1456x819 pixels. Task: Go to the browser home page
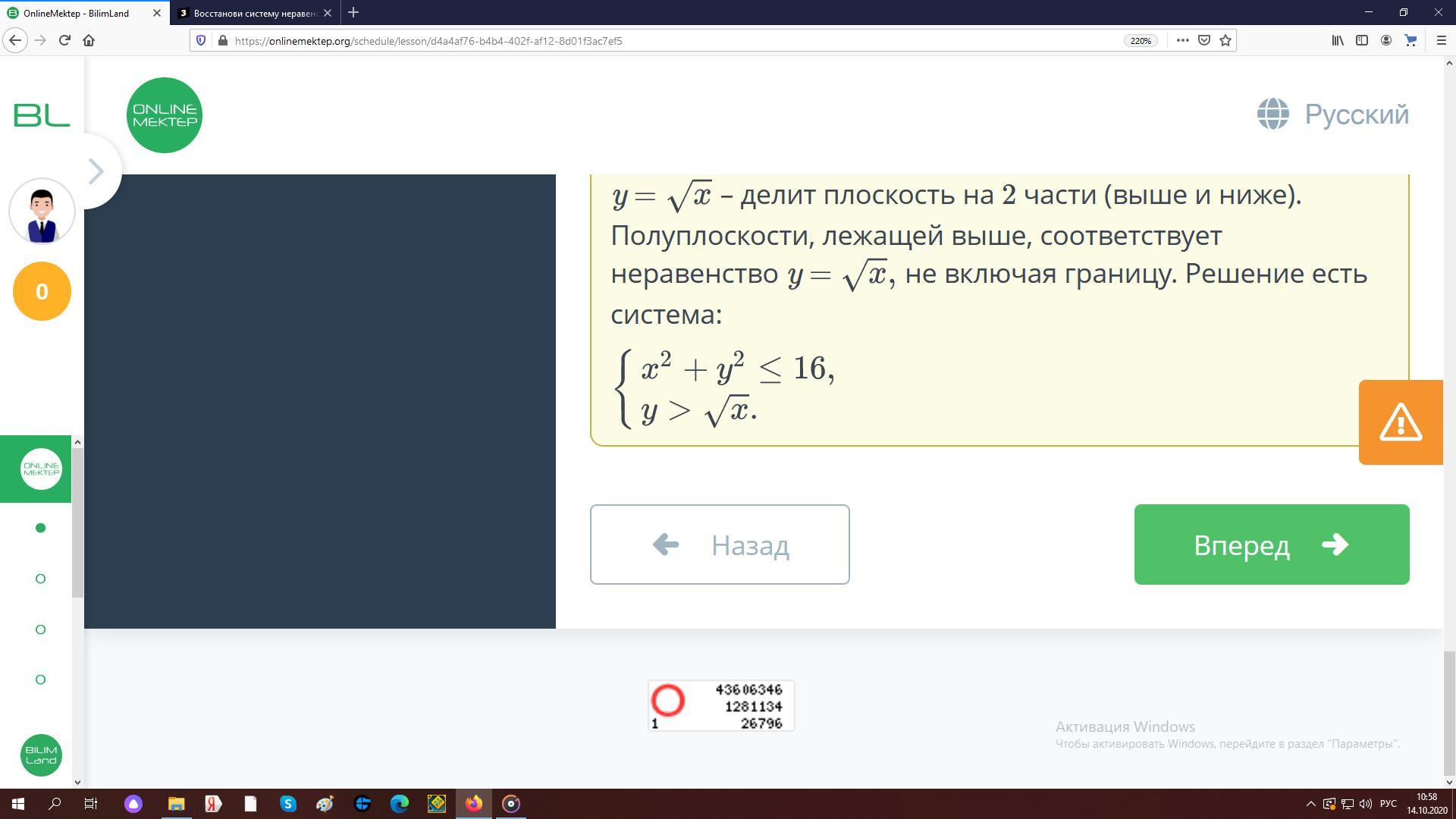coord(89,40)
